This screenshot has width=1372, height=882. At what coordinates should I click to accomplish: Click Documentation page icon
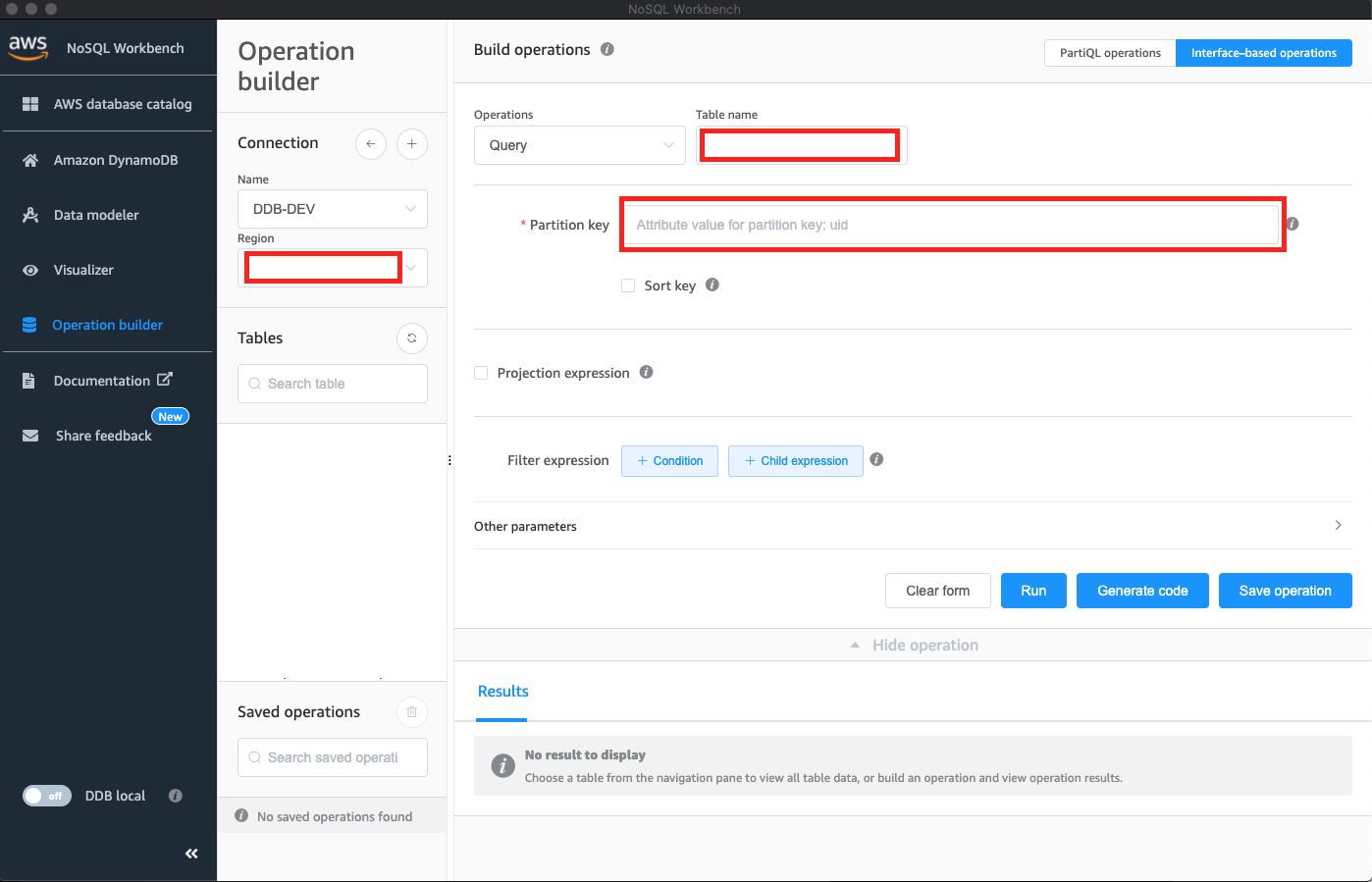(29, 381)
